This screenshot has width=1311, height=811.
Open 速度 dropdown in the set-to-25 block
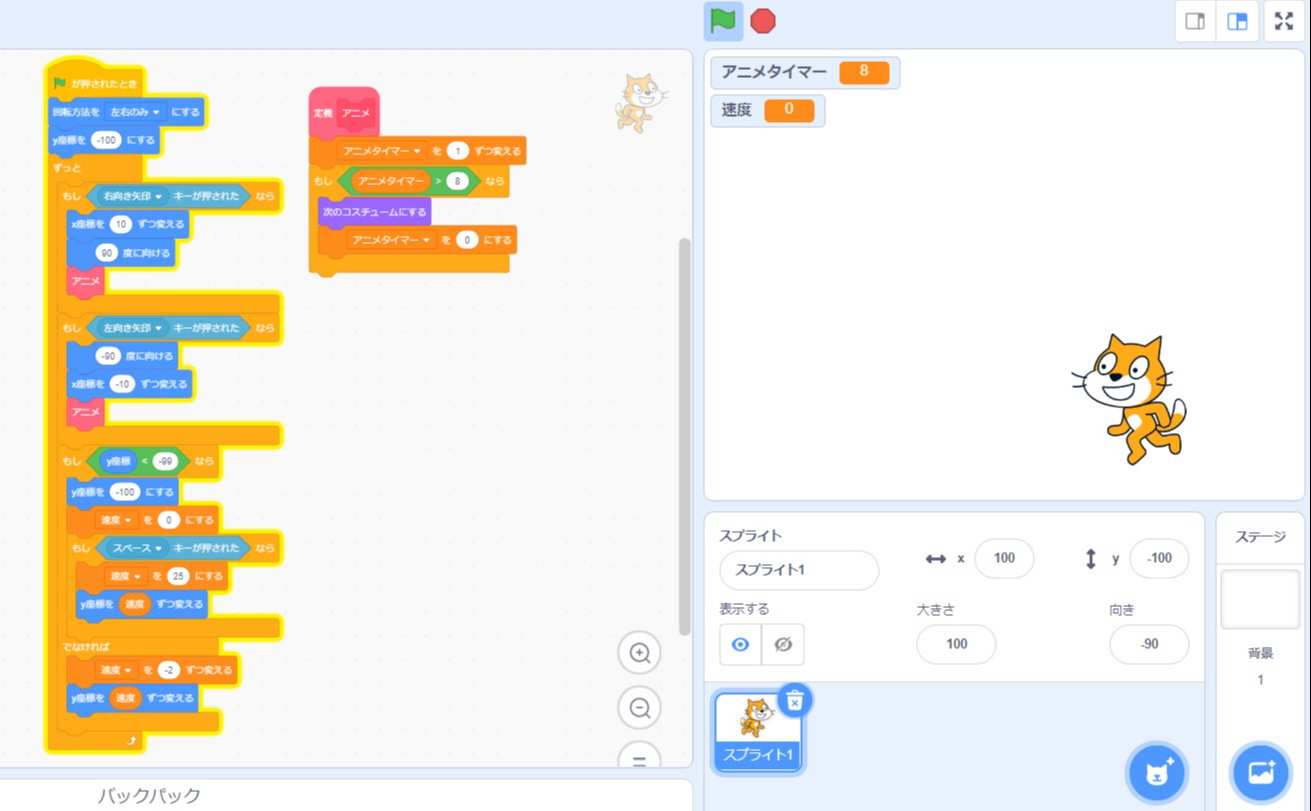click(126, 577)
